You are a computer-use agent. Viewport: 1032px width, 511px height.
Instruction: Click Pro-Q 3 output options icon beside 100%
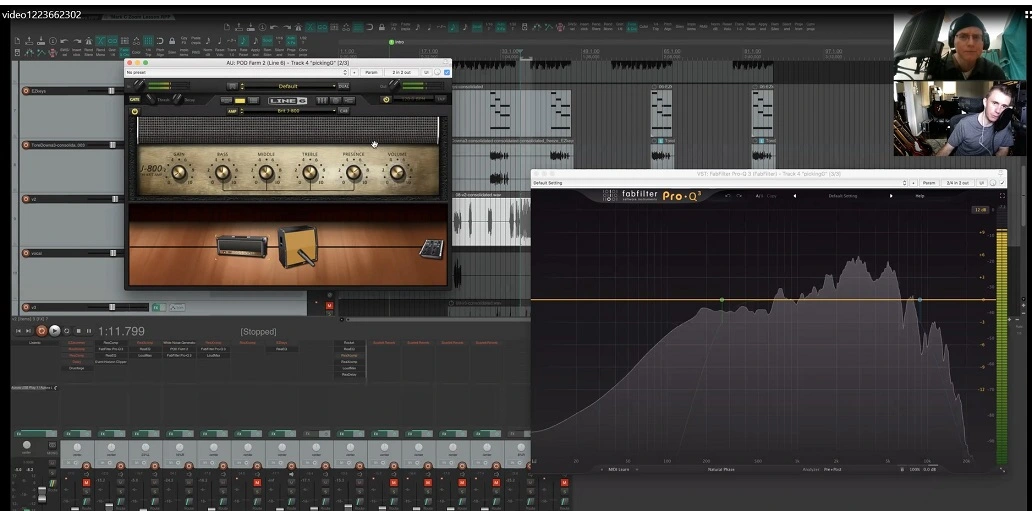(x=902, y=470)
